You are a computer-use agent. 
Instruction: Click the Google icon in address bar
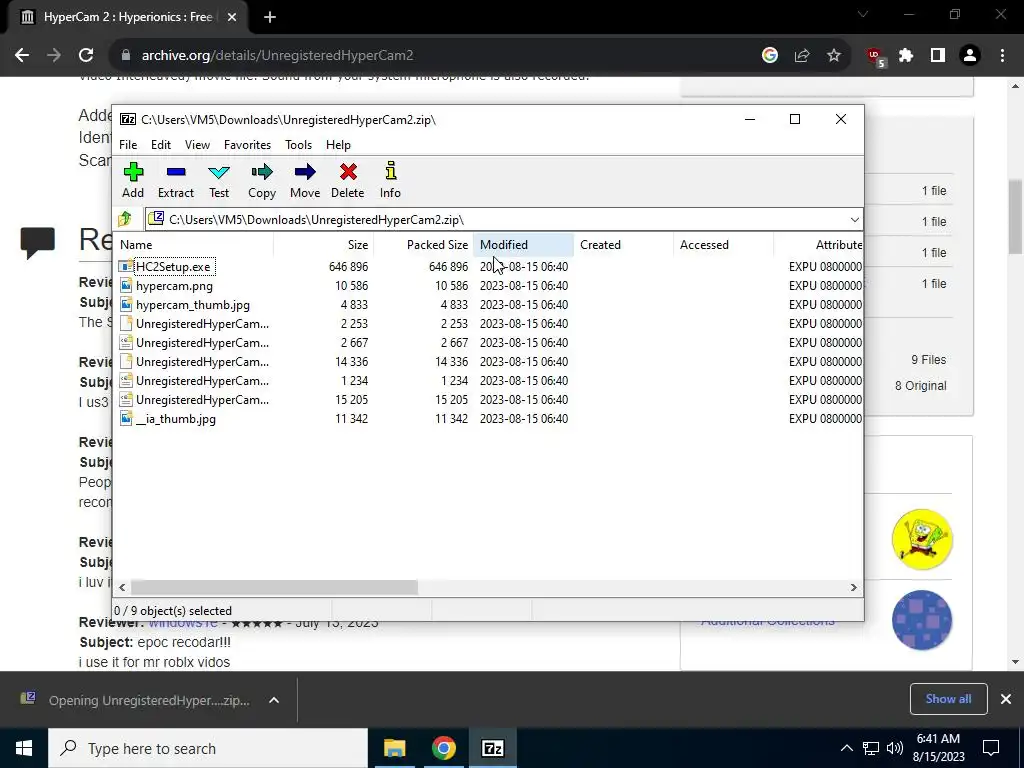coord(770,56)
